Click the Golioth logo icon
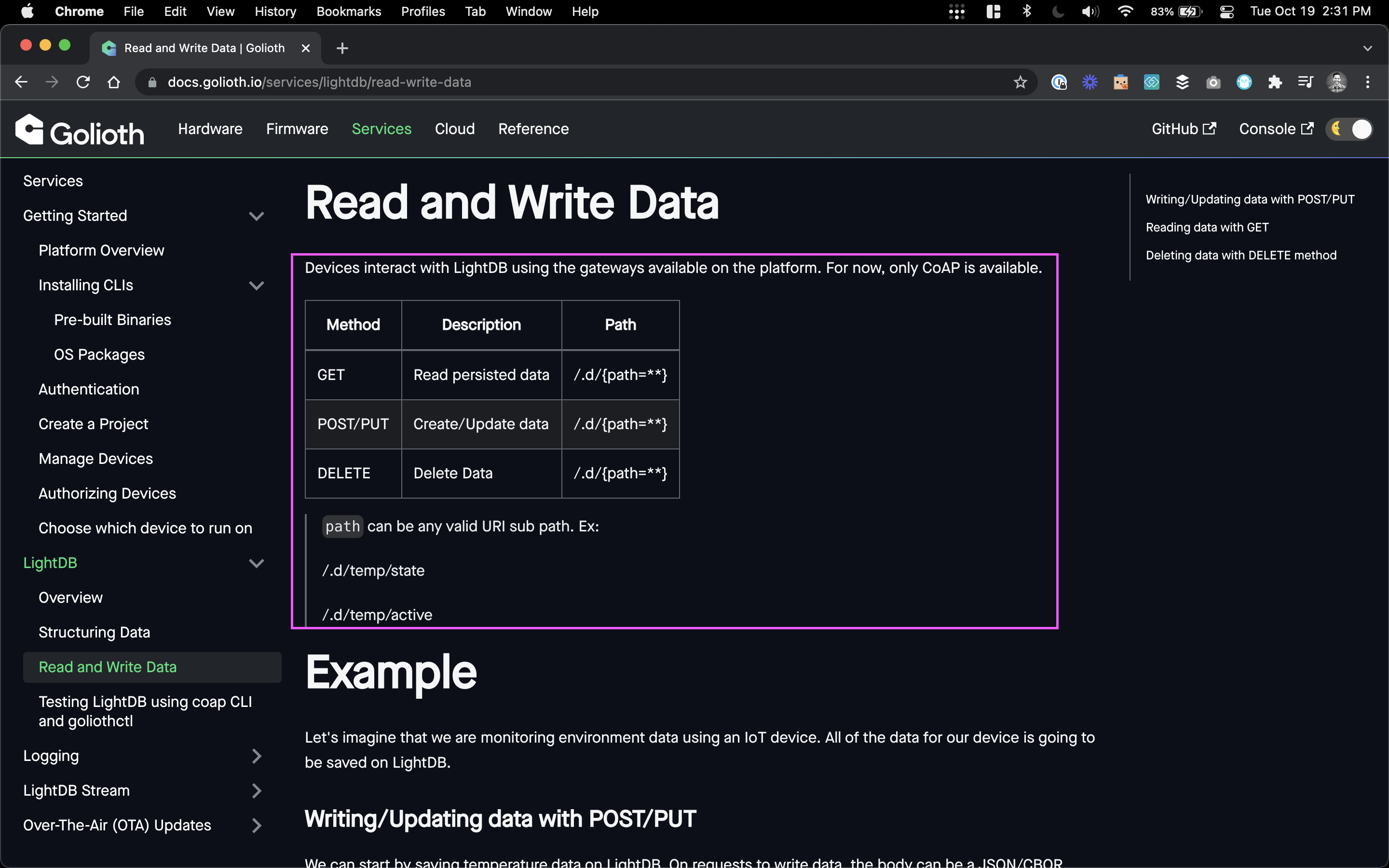This screenshot has width=1389, height=868. pyautogui.click(x=30, y=130)
